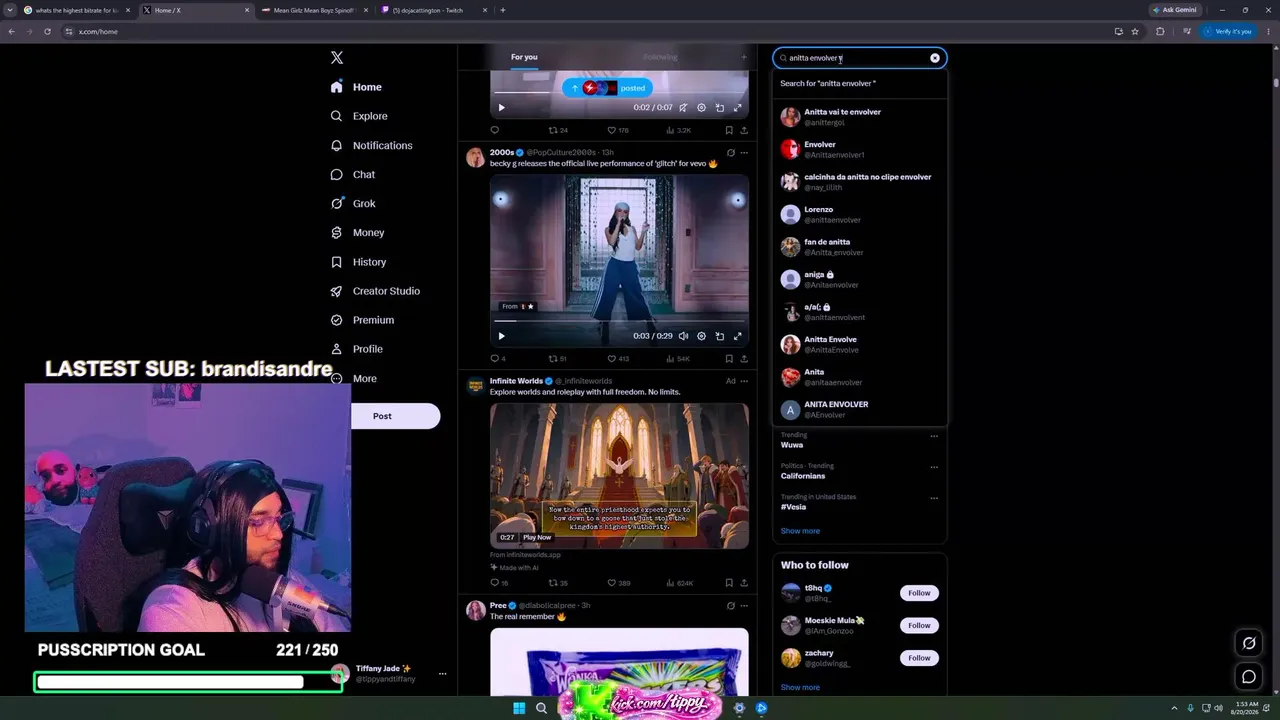1280x720 pixels.
Task: Seek on the becky g video progress bar
Action: [619, 321]
